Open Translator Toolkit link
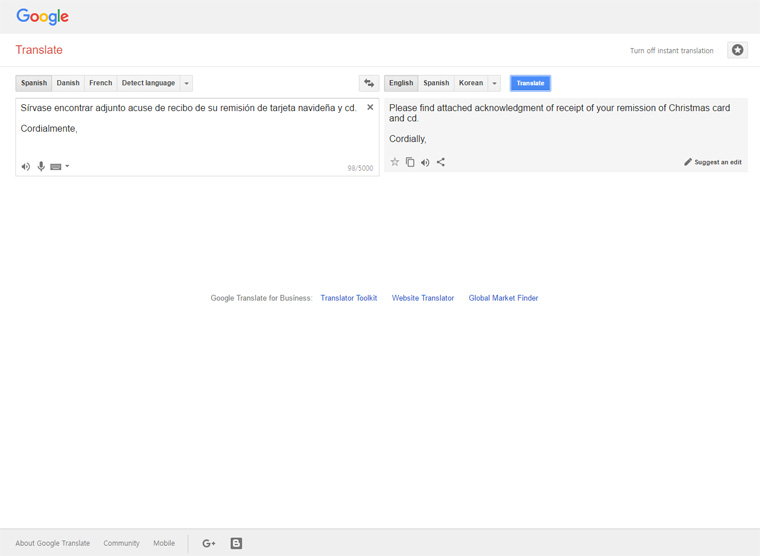The image size is (760, 556). 348,298
